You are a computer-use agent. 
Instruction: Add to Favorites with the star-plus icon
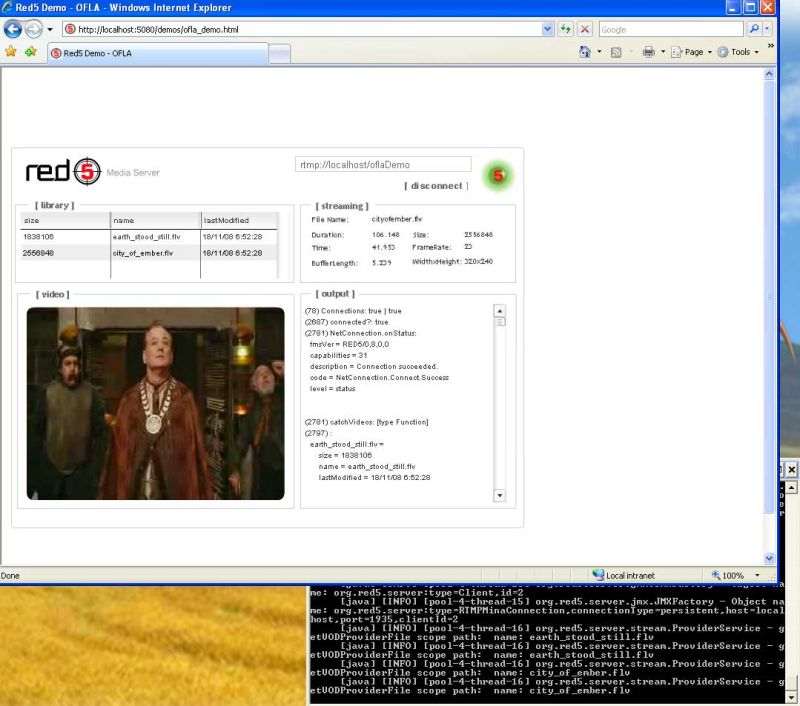click(x=31, y=52)
